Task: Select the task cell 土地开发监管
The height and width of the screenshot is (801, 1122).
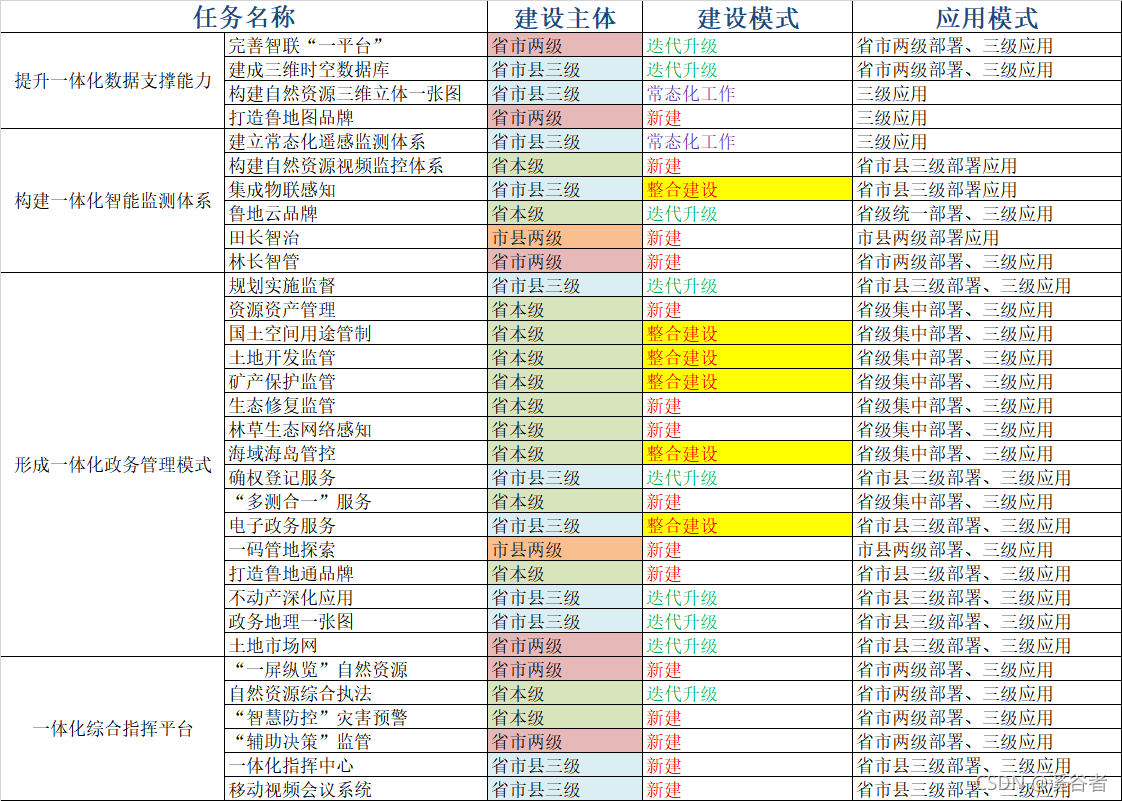Action: click(356, 357)
